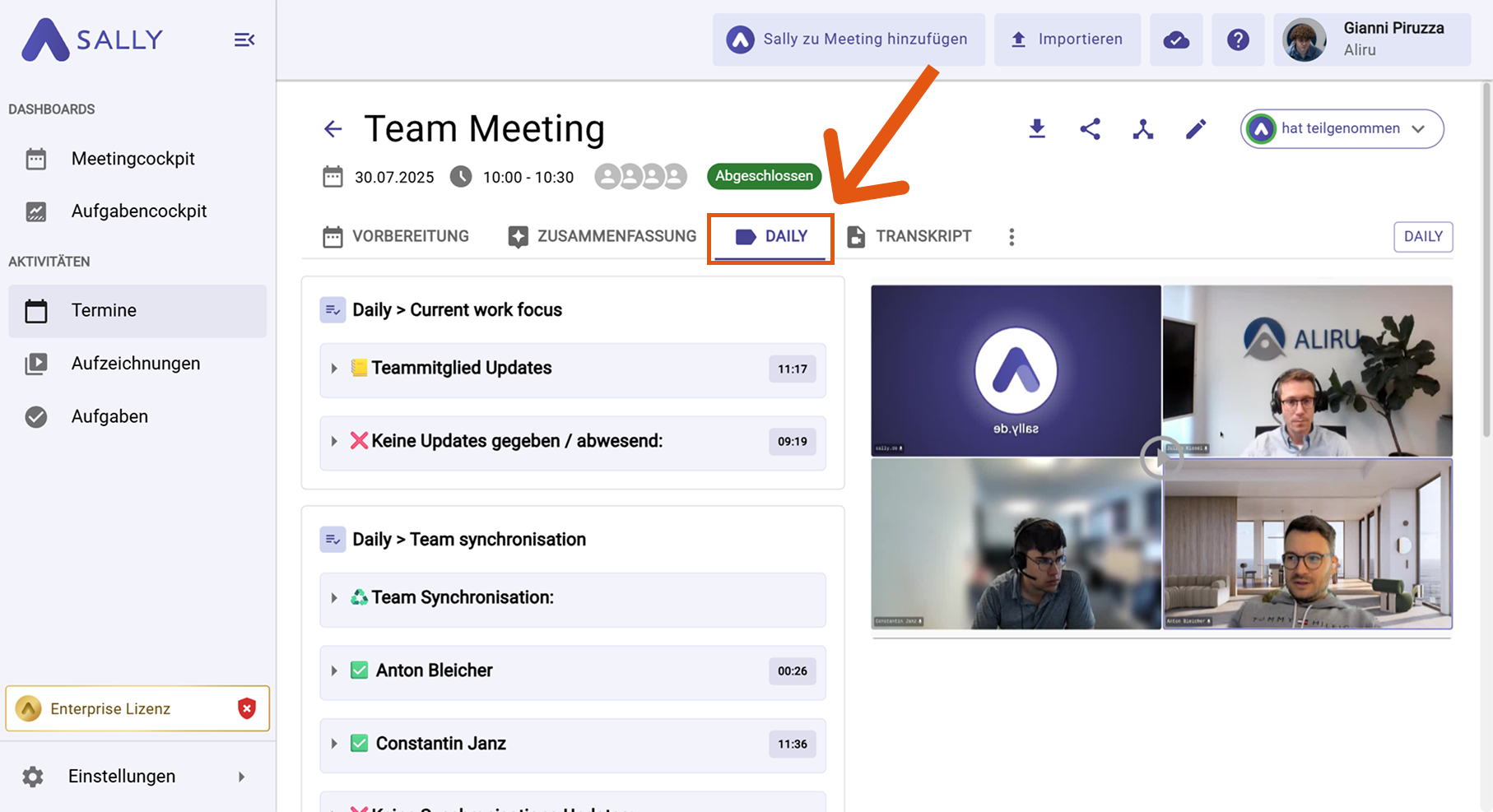Image resolution: width=1493 pixels, height=812 pixels.
Task: Collapse the sidebar with the menu toggle icon
Action: point(244,39)
